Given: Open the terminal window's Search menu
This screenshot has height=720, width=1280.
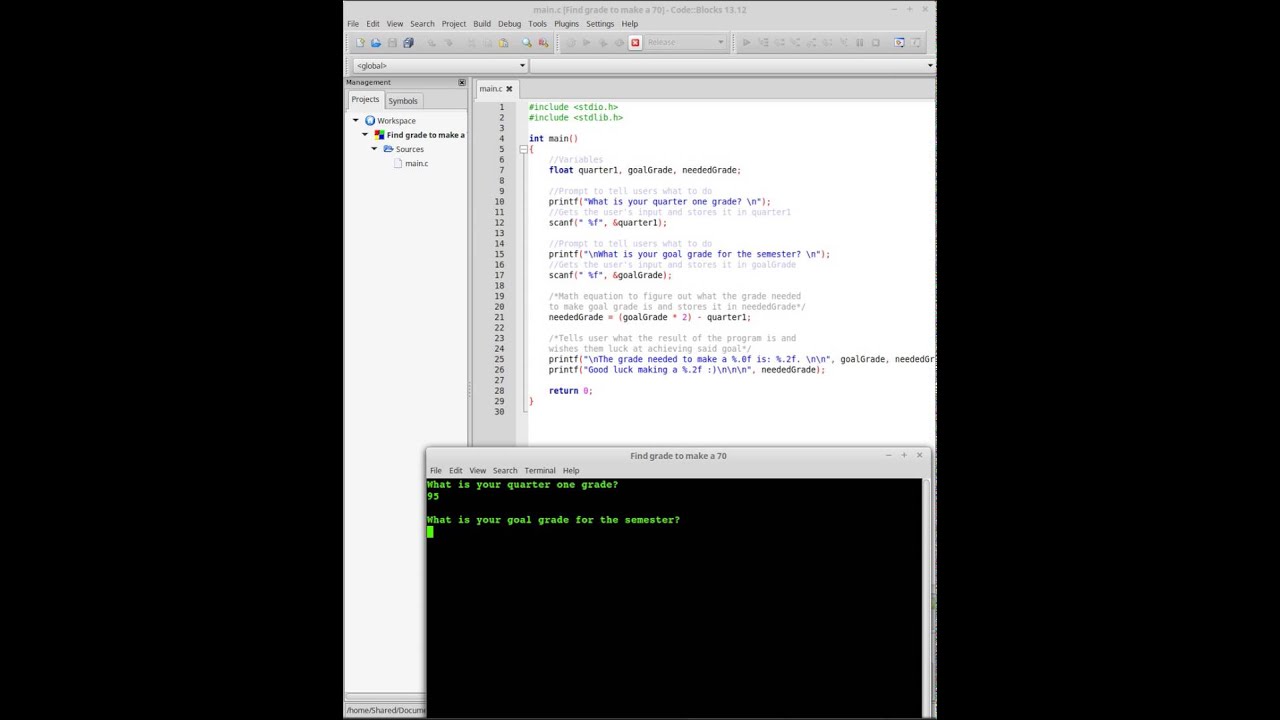Looking at the screenshot, I should [505, 470].
